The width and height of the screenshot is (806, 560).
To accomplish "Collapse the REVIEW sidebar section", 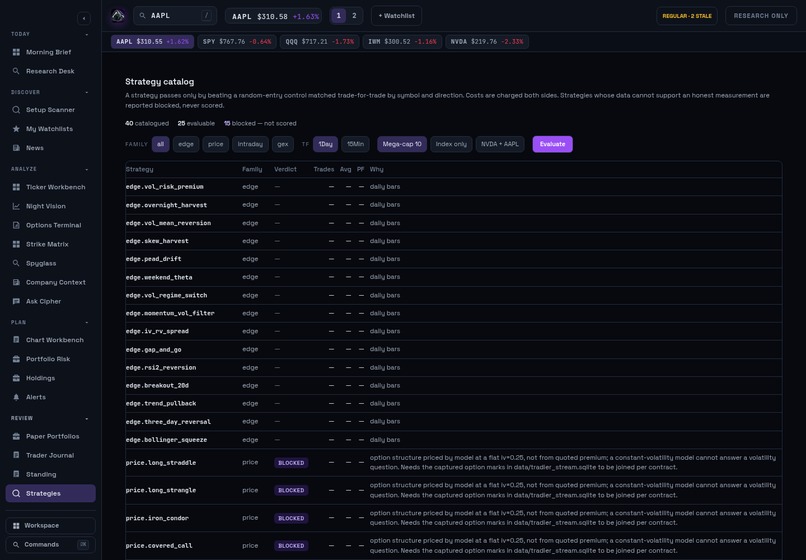I will click(86, 419).
